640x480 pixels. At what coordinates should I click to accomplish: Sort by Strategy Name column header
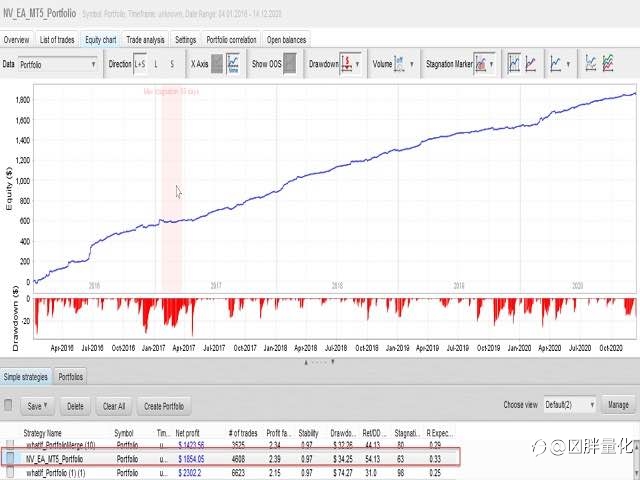(x=42, y=433)
